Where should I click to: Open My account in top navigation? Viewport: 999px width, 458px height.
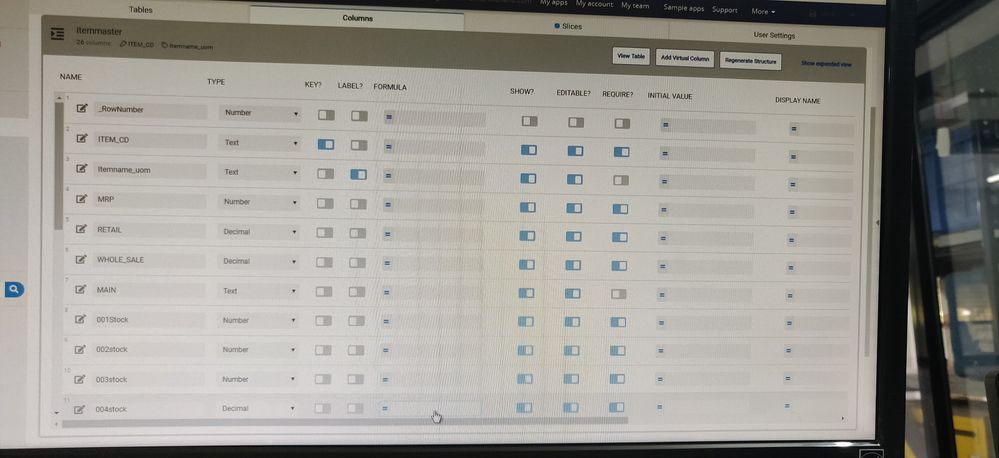(x=594, y=4)
